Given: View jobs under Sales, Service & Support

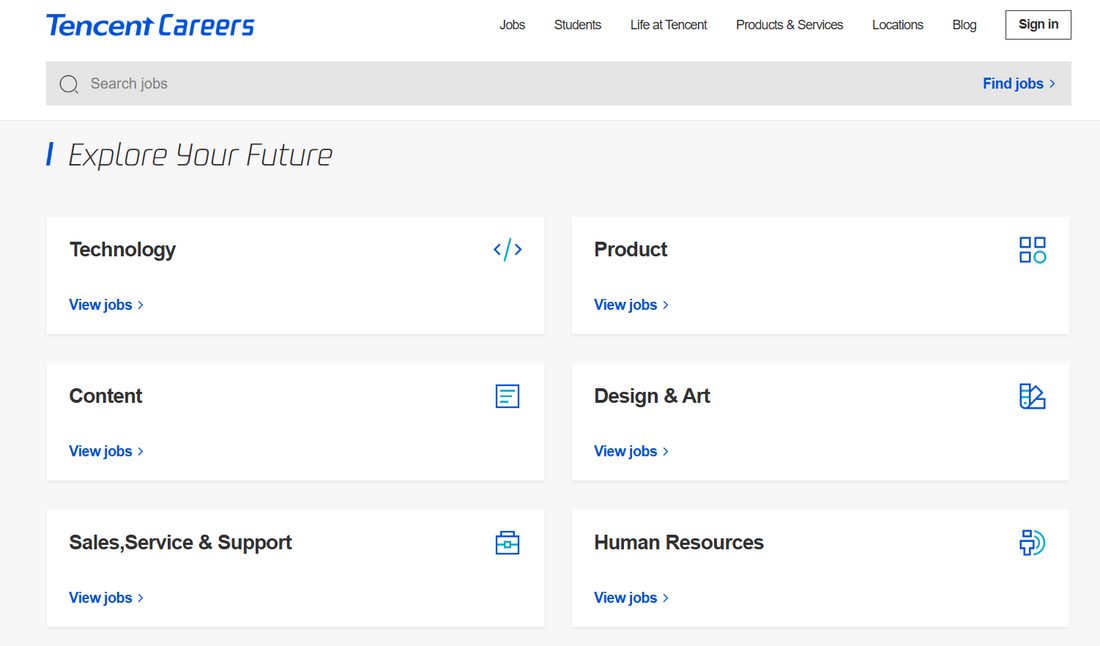Looking at the screenshot, I should coord(106,598).
